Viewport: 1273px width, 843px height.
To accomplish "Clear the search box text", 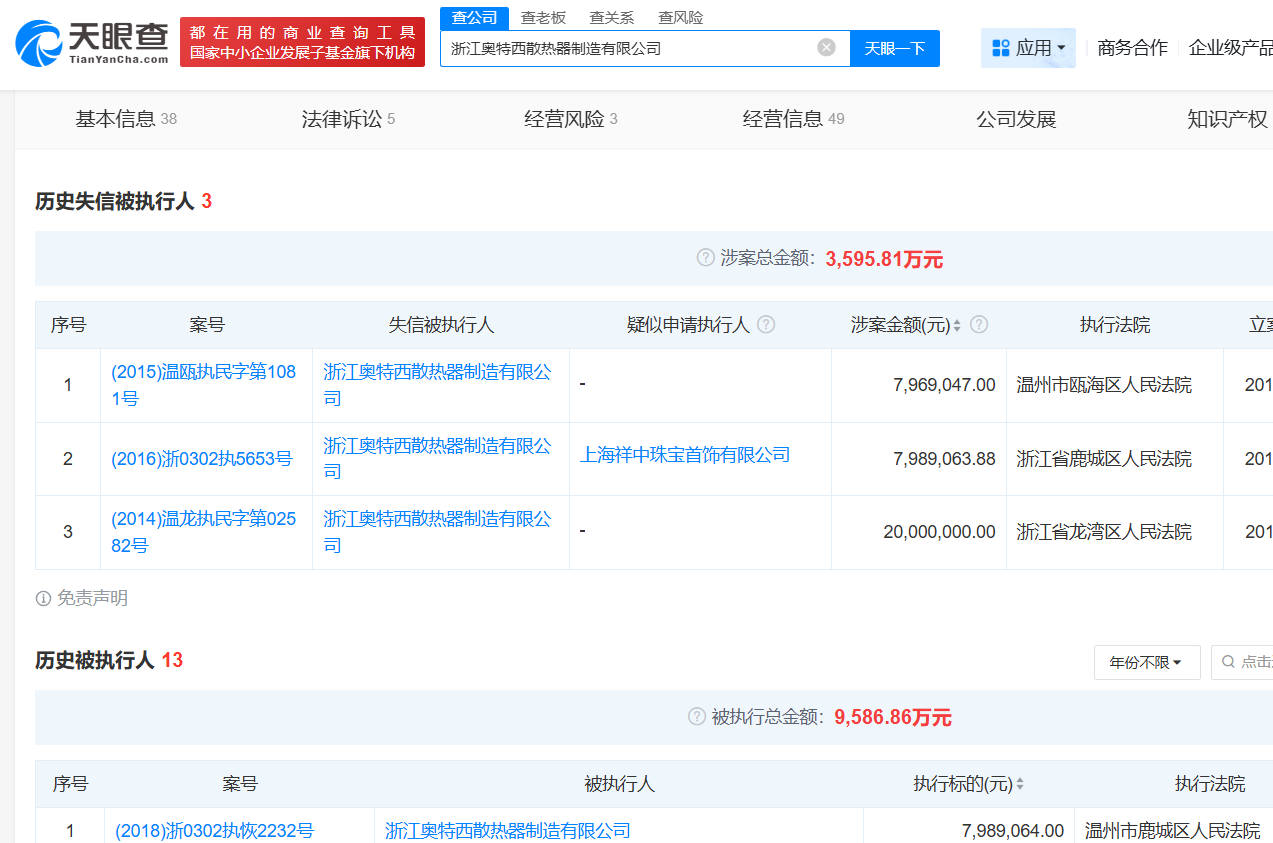I will coord(826,47).
